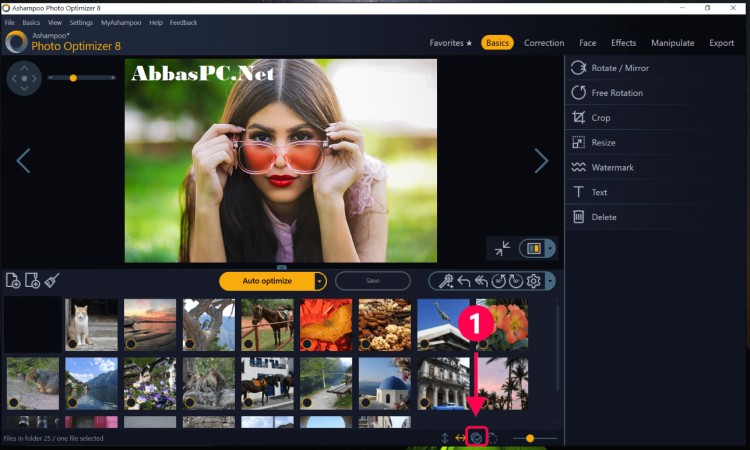Switch to the Favorites tab
The image size is (750, 450).
[x=451, y=43]
